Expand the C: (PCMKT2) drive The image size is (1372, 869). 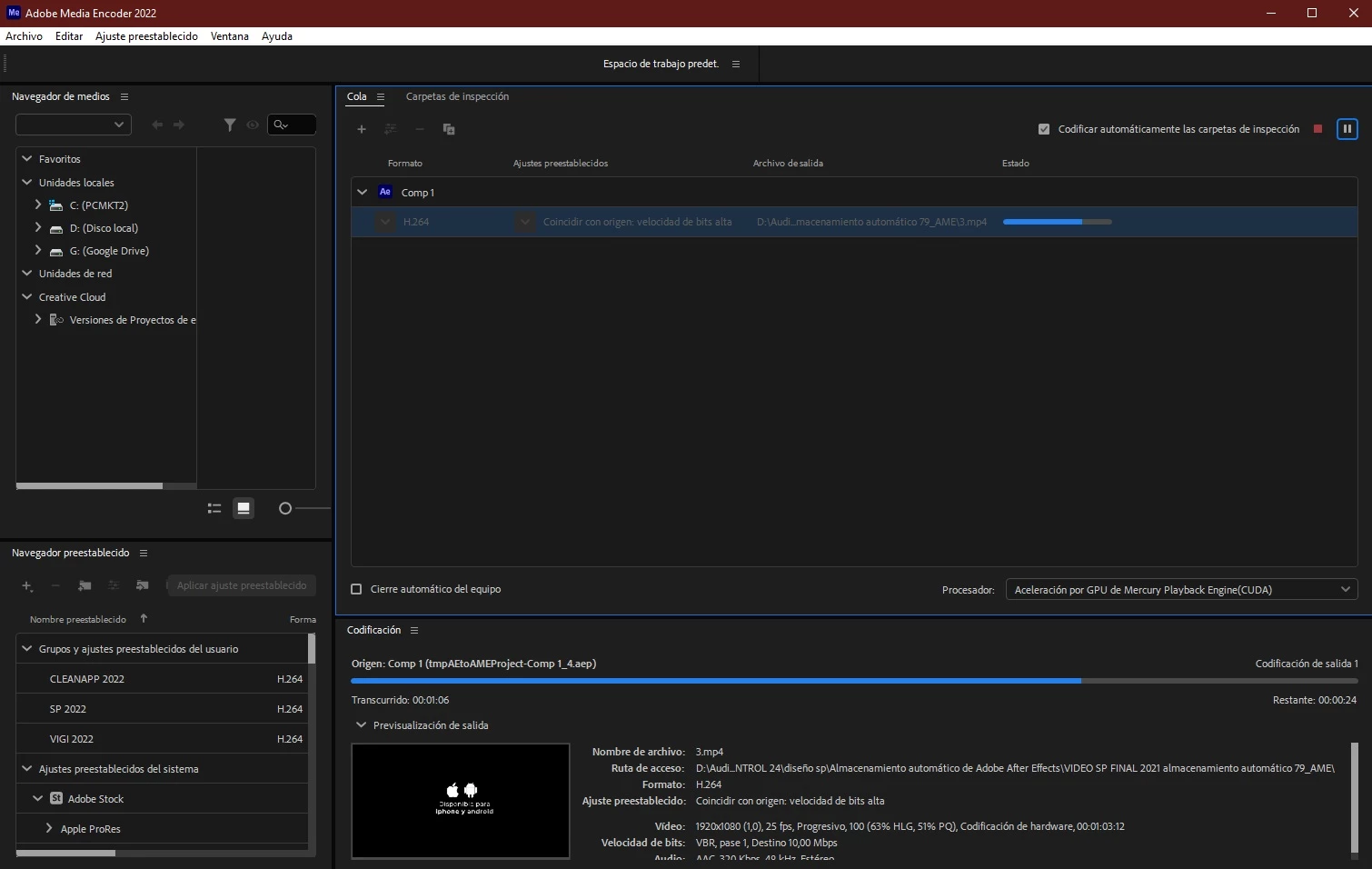coord(38,205)
